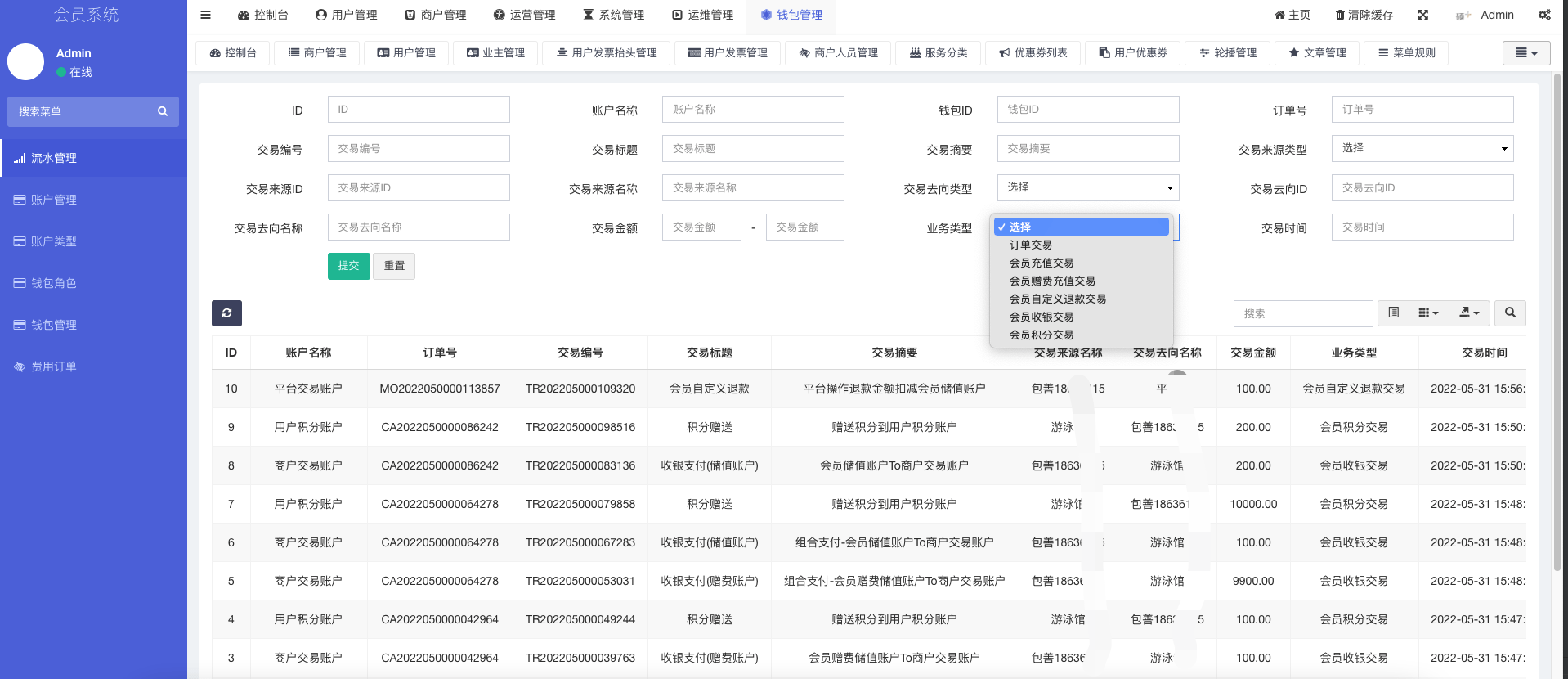
Task: Sort by 交易金额 column header
Action: tap(1253, 353)
